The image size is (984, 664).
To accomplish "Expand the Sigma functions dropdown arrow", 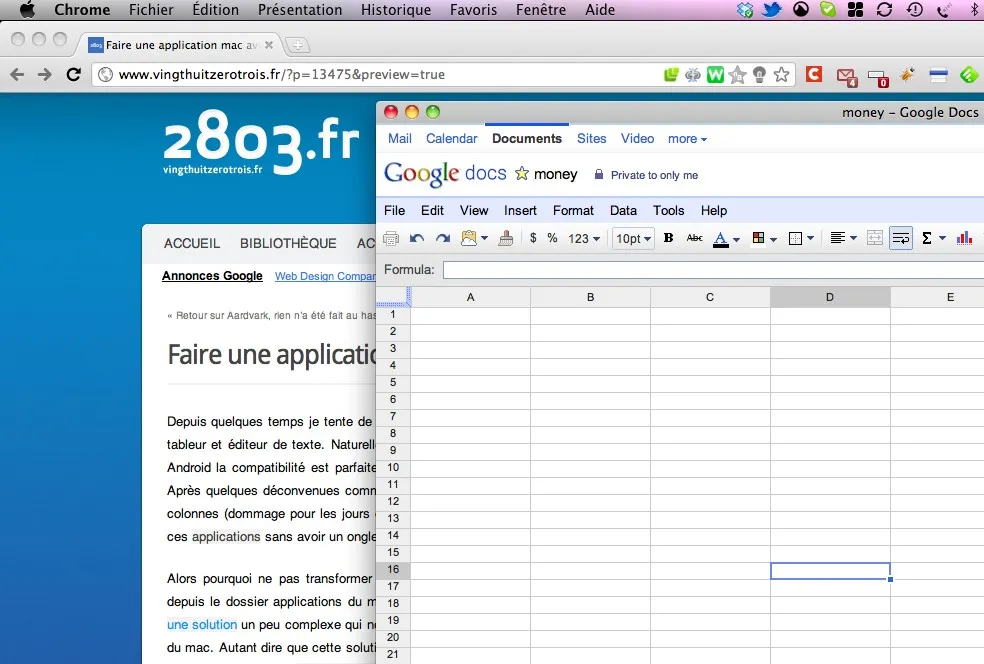I will point(942,238).
